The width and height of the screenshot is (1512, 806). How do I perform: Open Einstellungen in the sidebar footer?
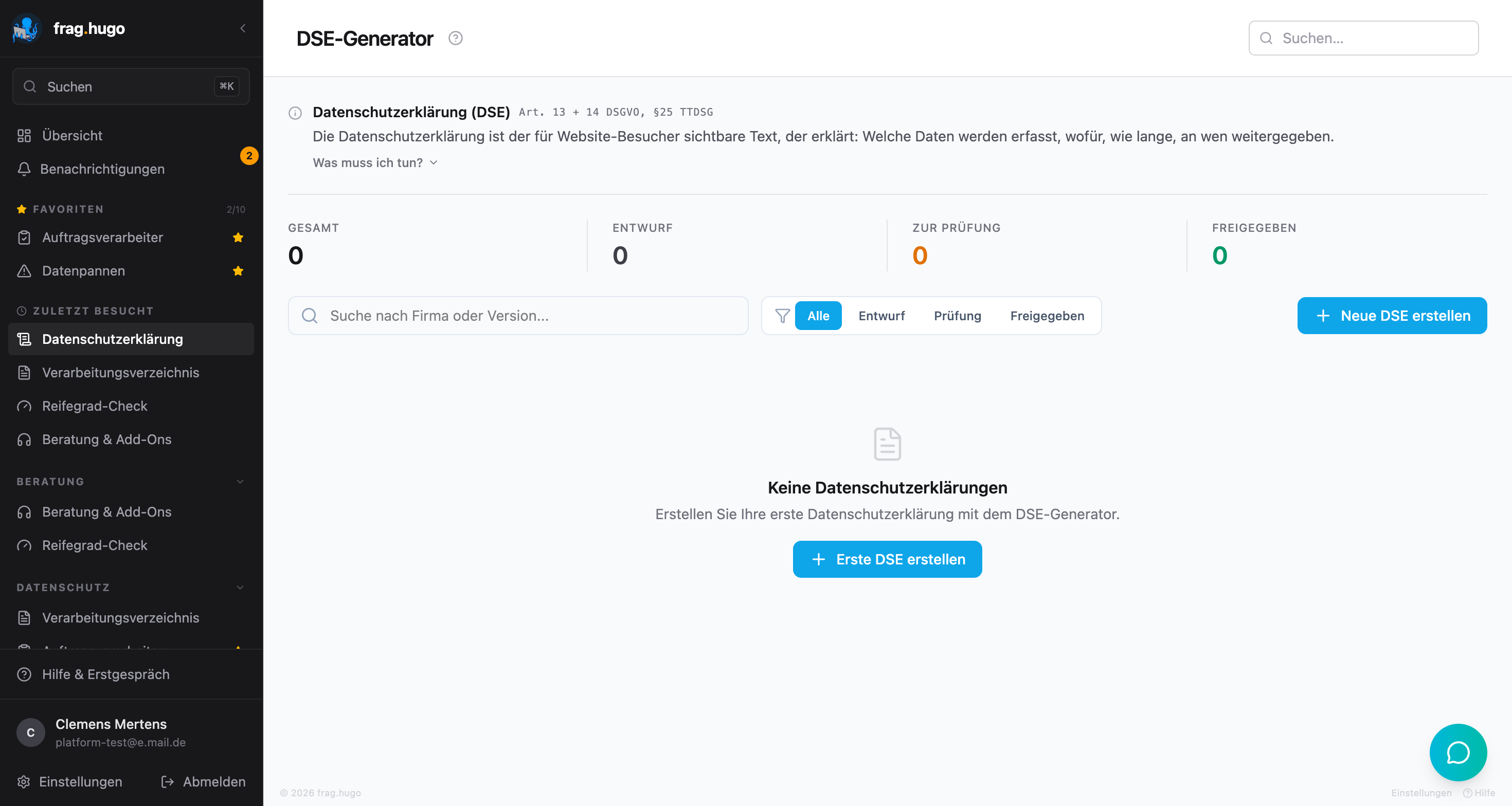(70, 781)
